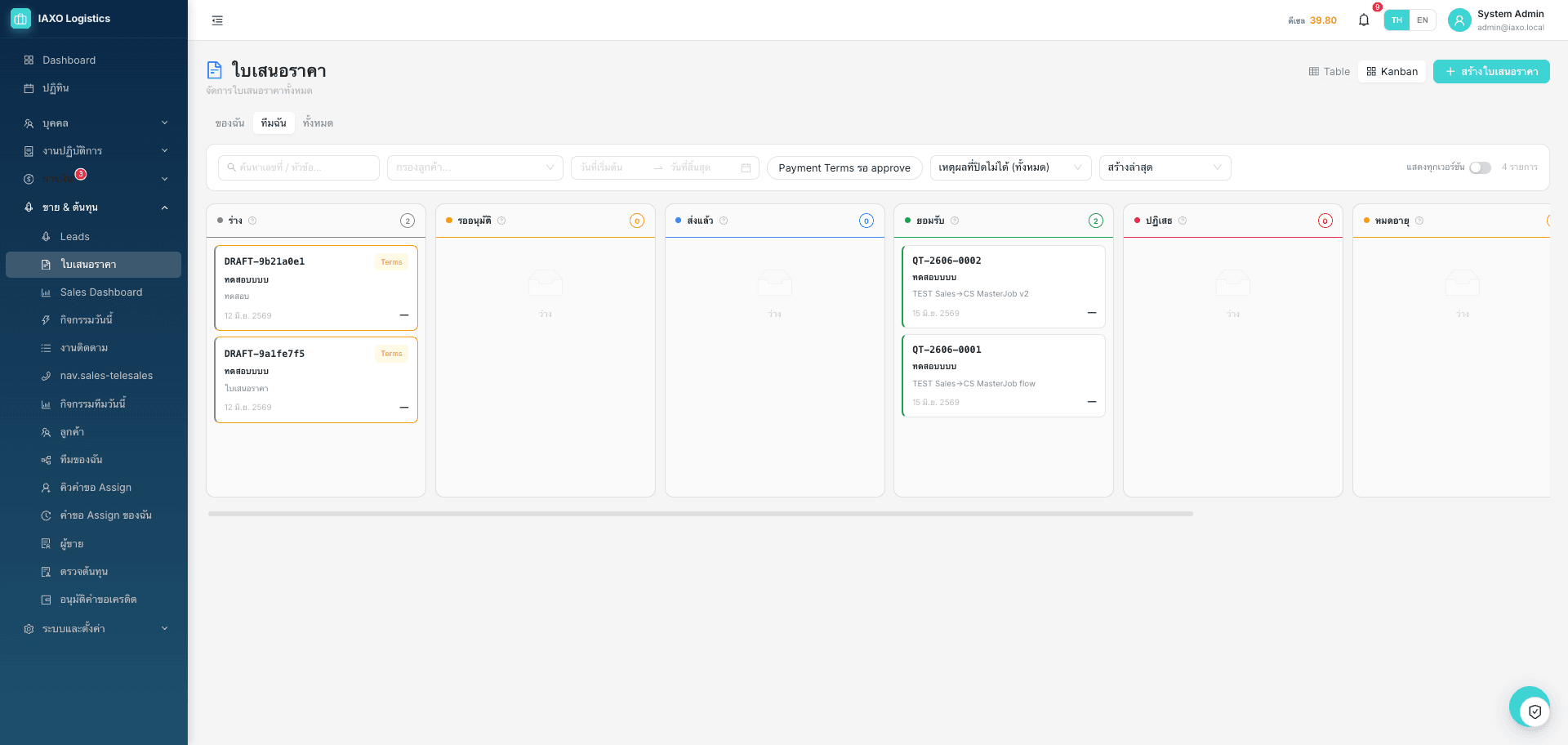1568x745 pixels.
Task: Click Terms tag on DRAFT-9b21a0e1 card
Action: coord(392,262)
